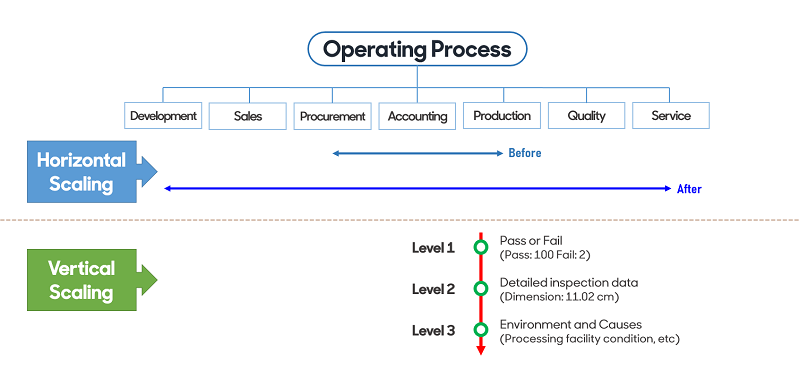Click the Procurement box
800x379 pixels.
pyautogui.click(x=332, y=116)
